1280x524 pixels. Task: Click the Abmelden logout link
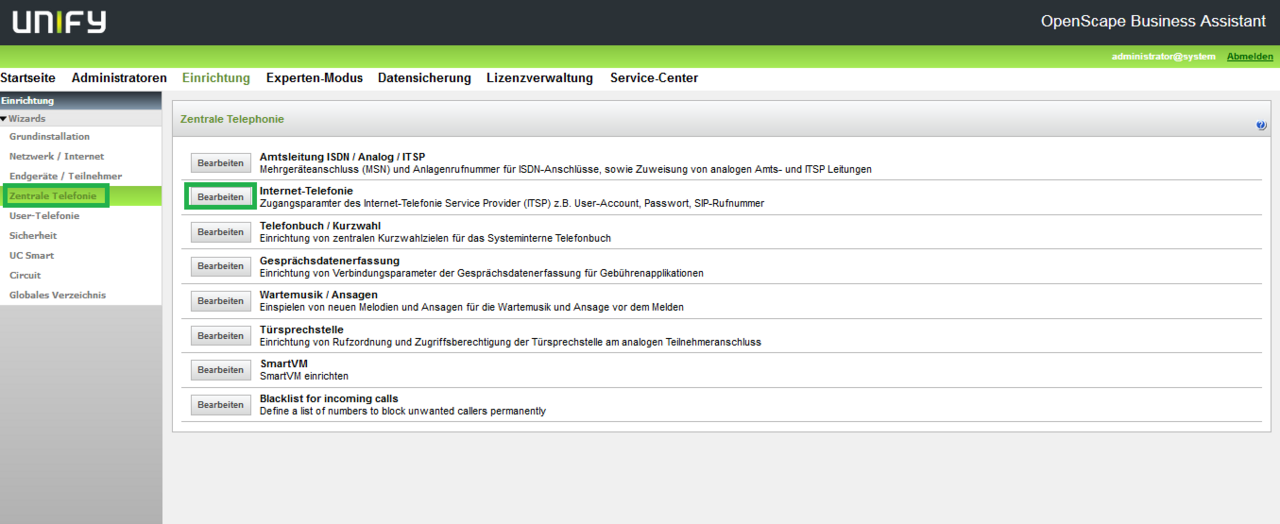[x=1250, y=57]
